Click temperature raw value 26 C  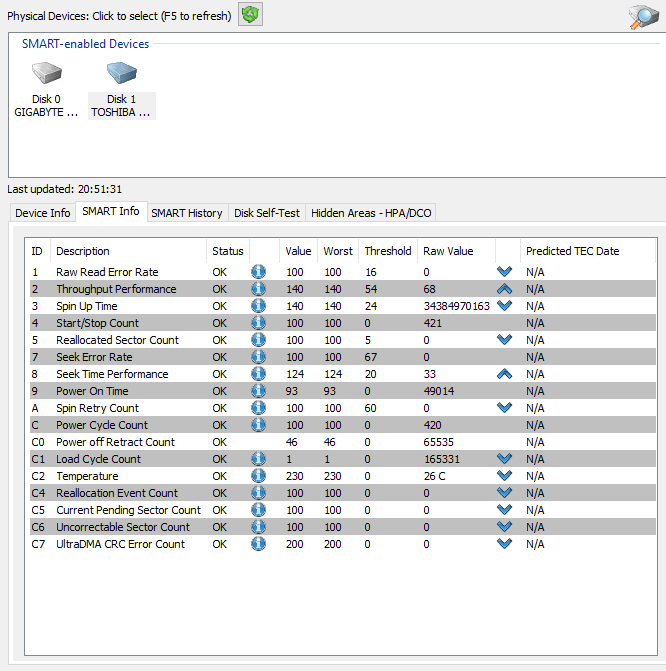[434, 476]
